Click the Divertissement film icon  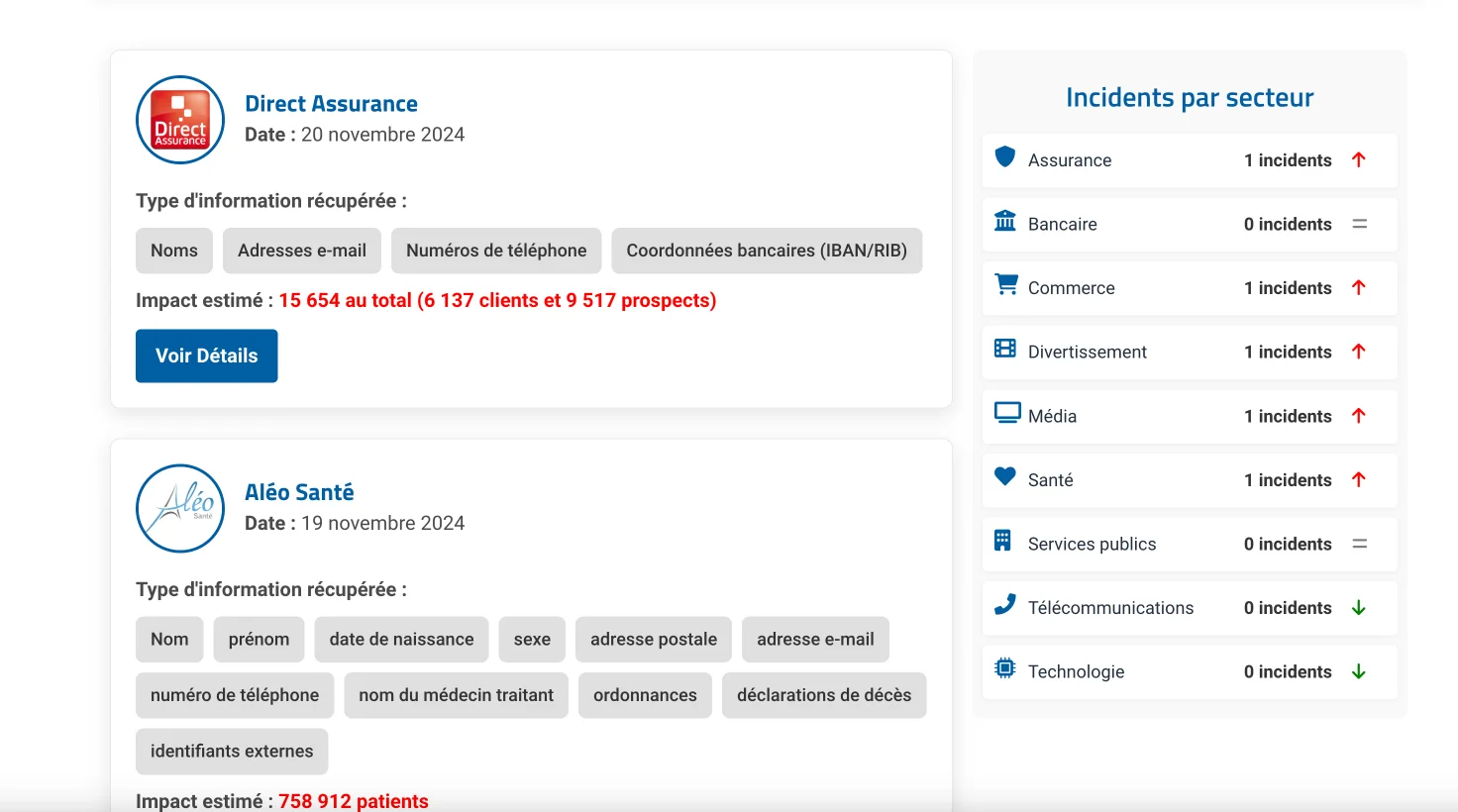pos(1005,349)
